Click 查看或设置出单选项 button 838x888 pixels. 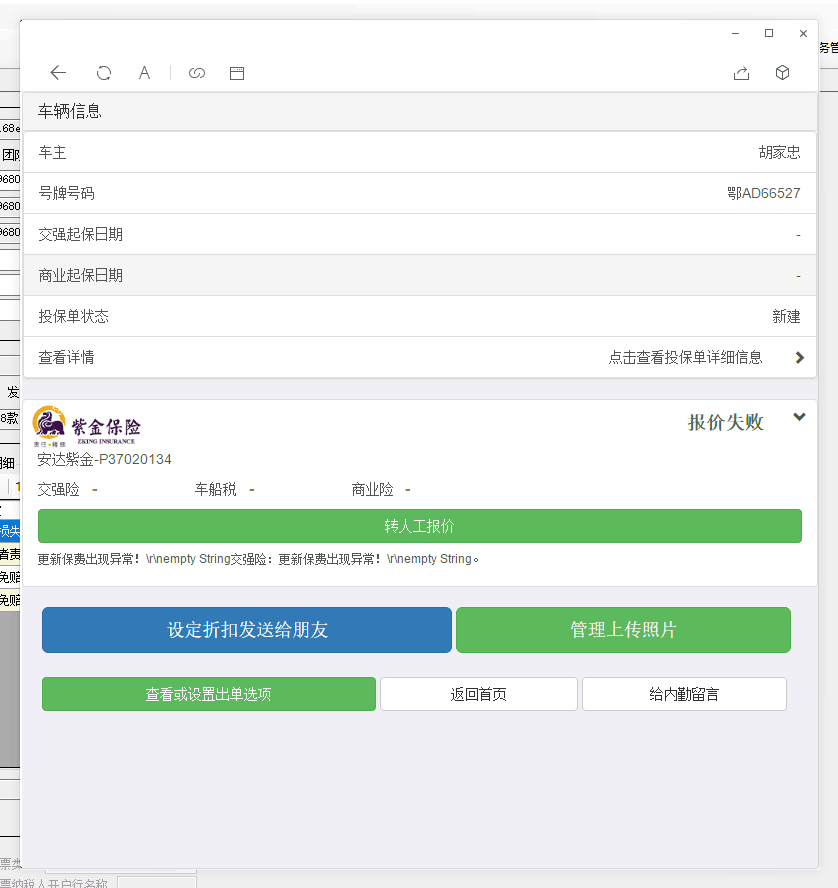point(209,694)
